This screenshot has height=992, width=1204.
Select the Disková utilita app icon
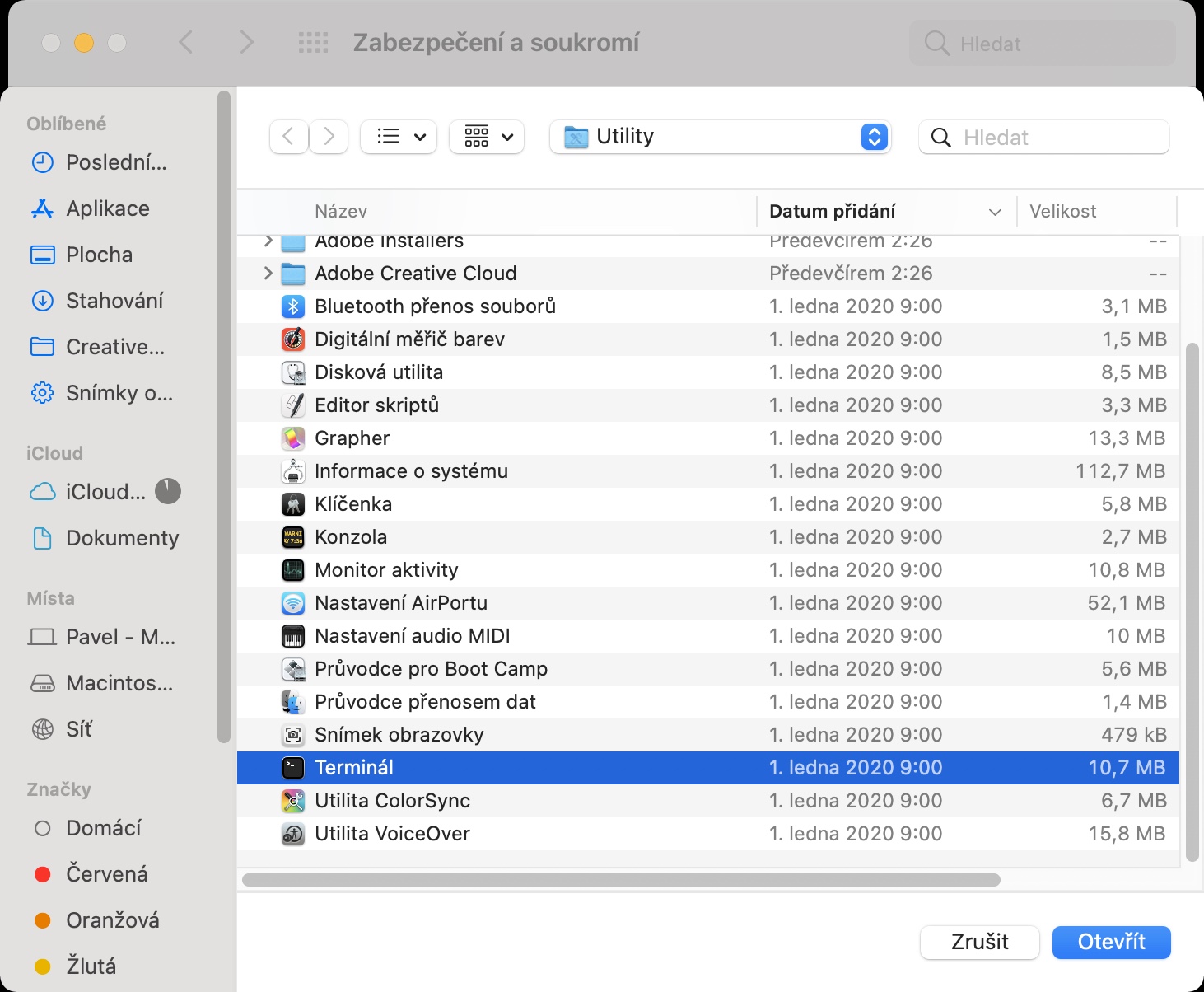(x=293, y=372)
